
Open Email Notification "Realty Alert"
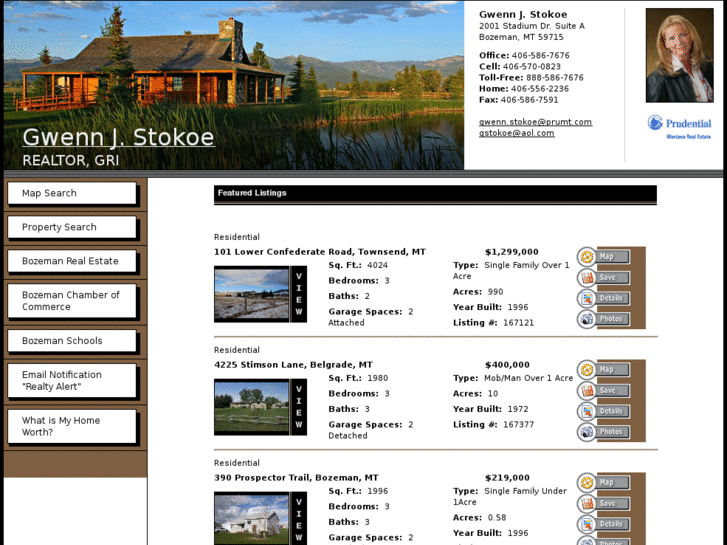coord(72,380)
